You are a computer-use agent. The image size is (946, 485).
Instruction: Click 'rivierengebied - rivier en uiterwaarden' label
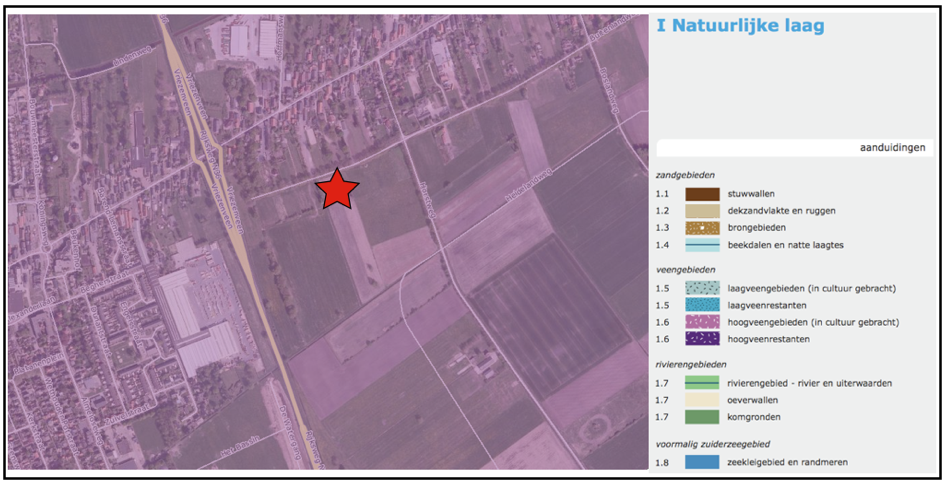[810, 383]
